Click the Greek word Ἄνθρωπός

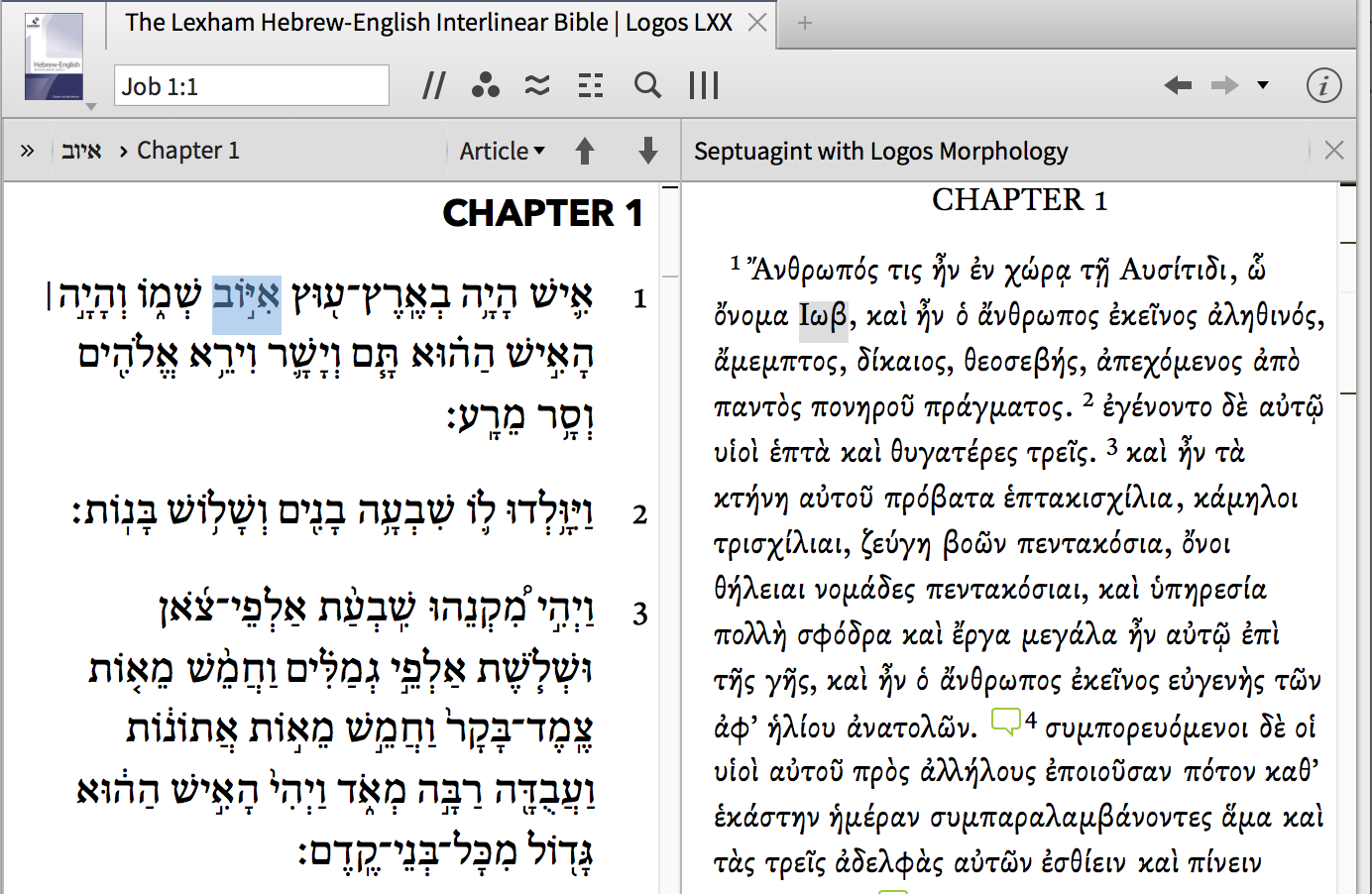click(813, 270)
